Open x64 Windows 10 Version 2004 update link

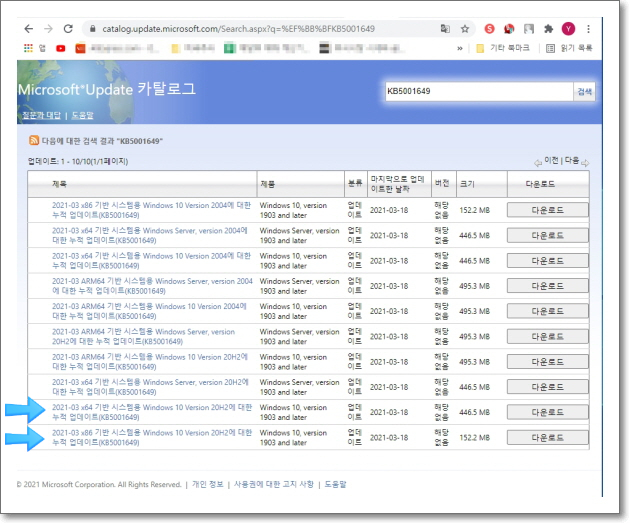click(x=151, y=261)
